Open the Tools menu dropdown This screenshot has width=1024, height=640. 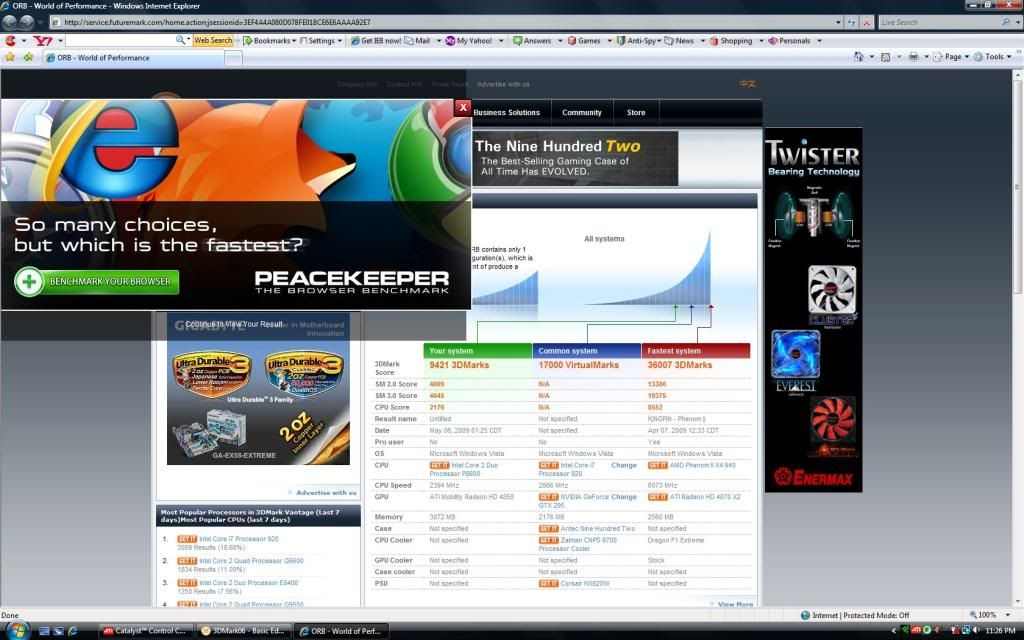pos(993,57)
